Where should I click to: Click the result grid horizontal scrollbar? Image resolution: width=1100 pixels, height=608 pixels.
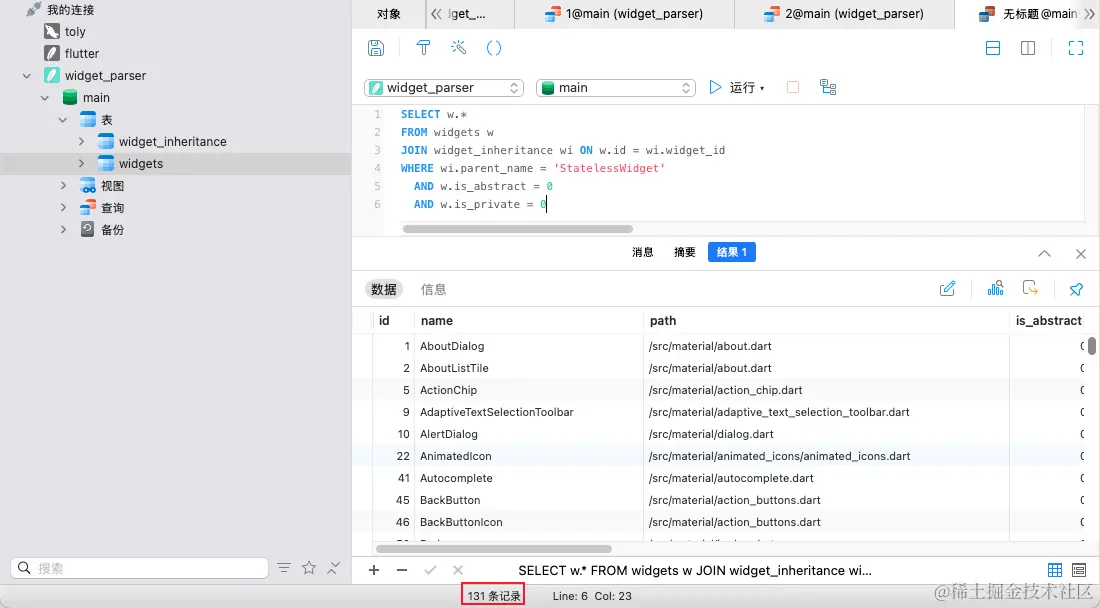click(494, 548)
